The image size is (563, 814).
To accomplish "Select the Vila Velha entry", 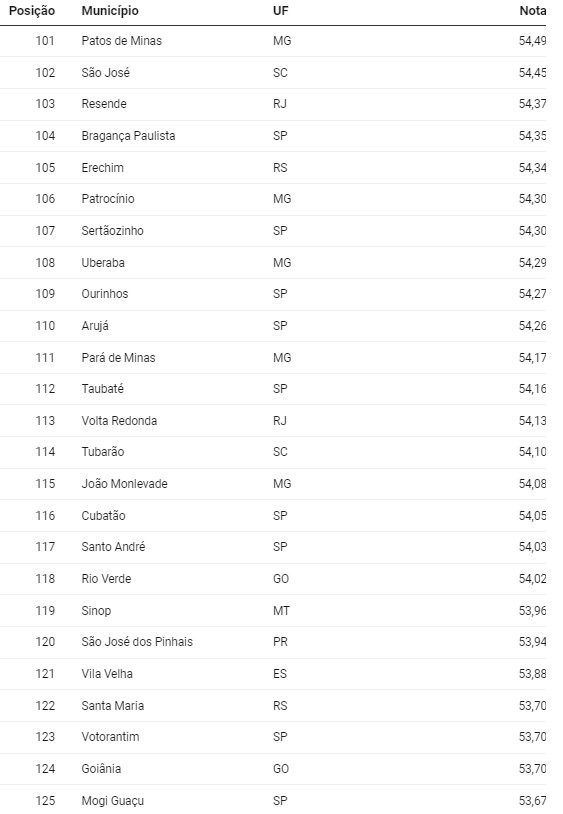I will click(x=107, y=674).
